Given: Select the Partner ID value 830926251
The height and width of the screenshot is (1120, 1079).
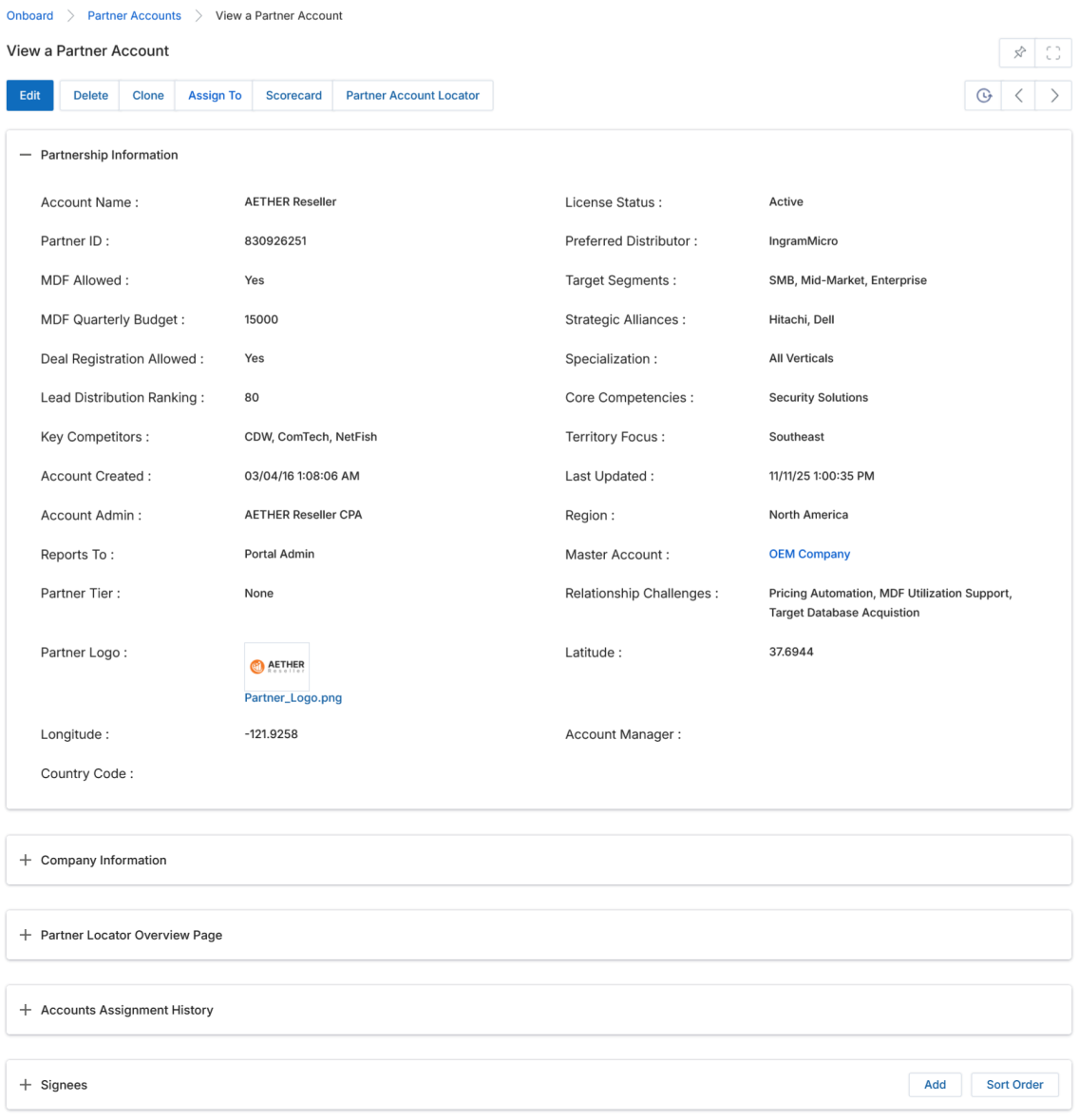Looking at the screenshot, I should pyautogui.click(x=274, y=241).
